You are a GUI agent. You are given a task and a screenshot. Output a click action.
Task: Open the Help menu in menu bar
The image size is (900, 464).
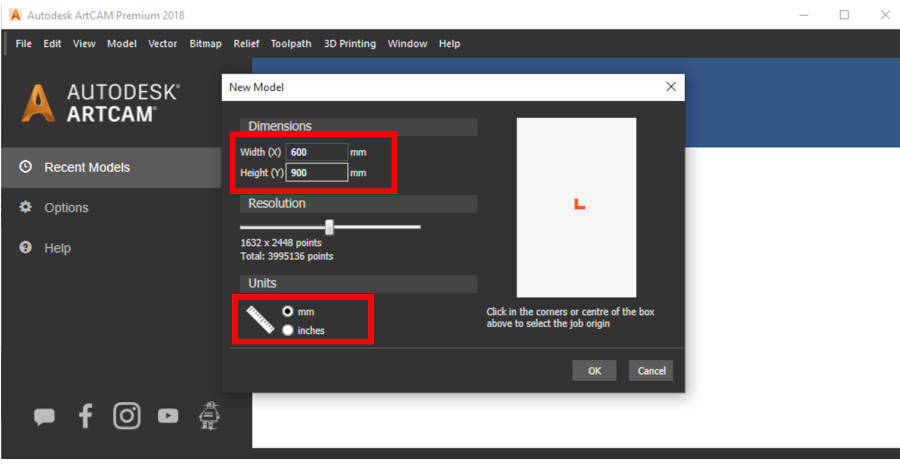(449, 44)
